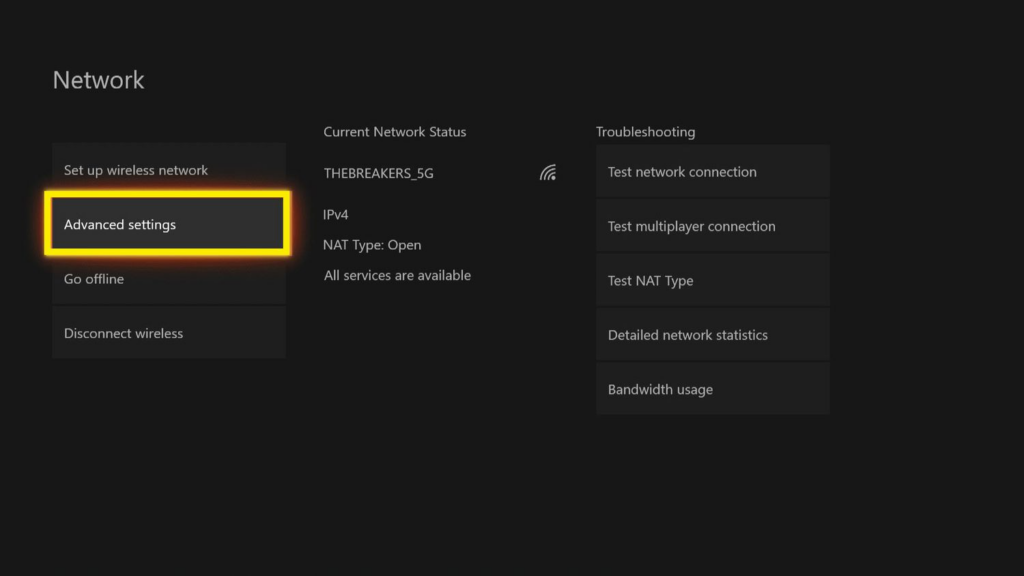Run Test NAT Type
The width and height of the screenshot is (1024, 576).
tap(712, 281)
